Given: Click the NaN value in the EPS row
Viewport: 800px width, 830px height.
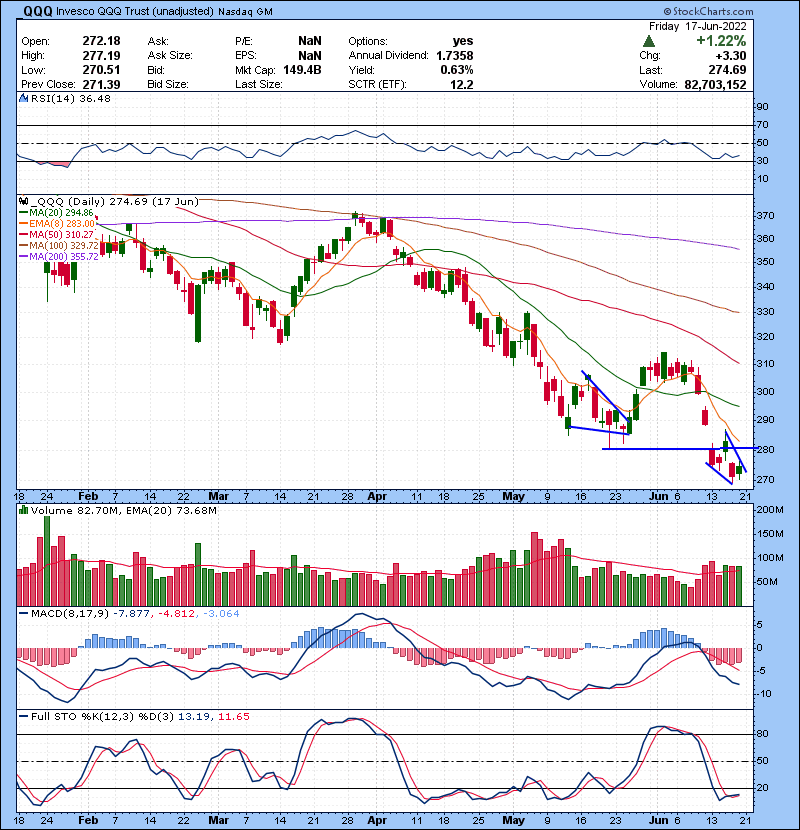Looking at the screenshot, I should tap(310, 55).
